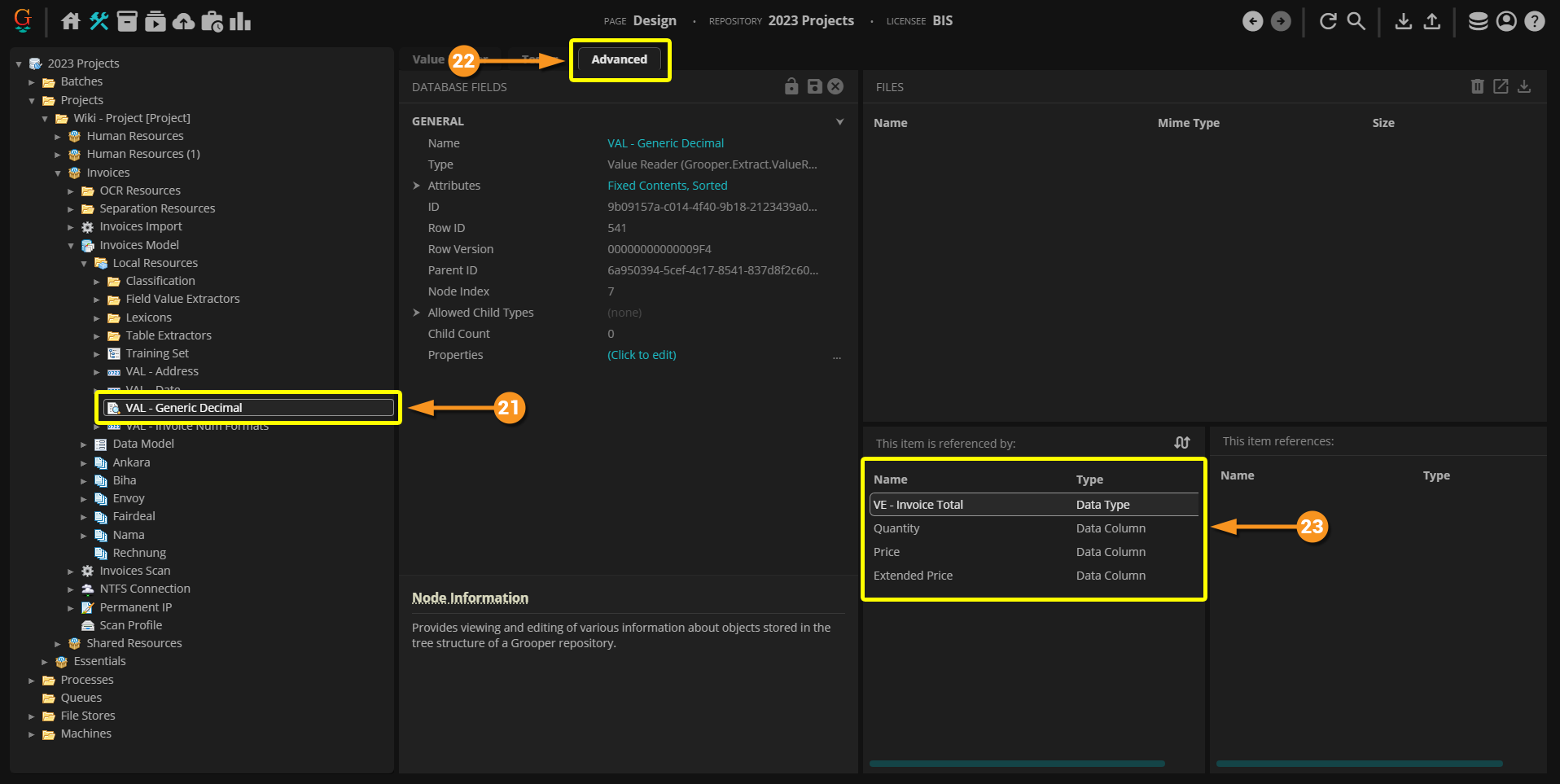Click the refresh icon in top bar
This screenshot has width=1560, height=784.
tap(1328, 21)
